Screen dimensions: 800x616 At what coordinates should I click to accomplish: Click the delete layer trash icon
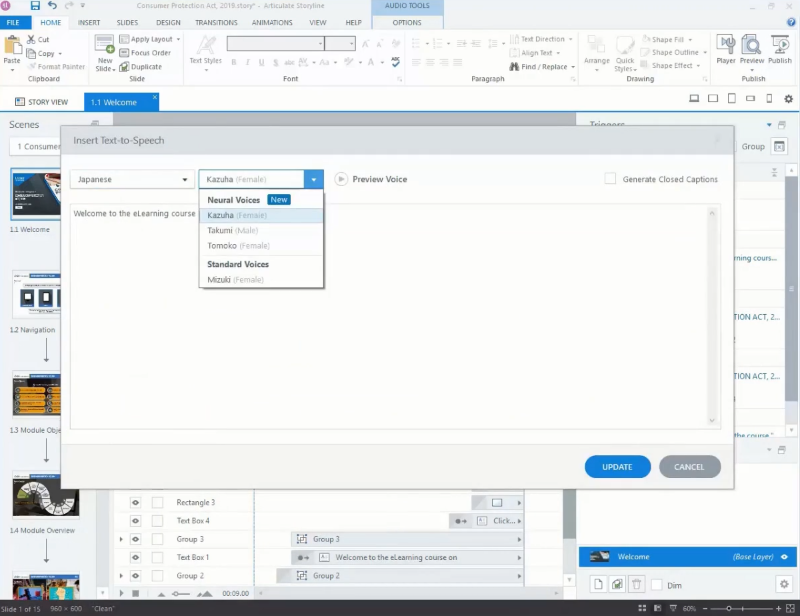coord(636,584)
